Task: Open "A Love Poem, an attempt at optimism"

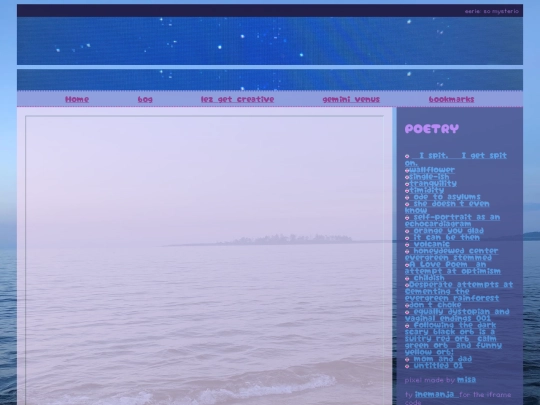Action: (x=453, y=268)
